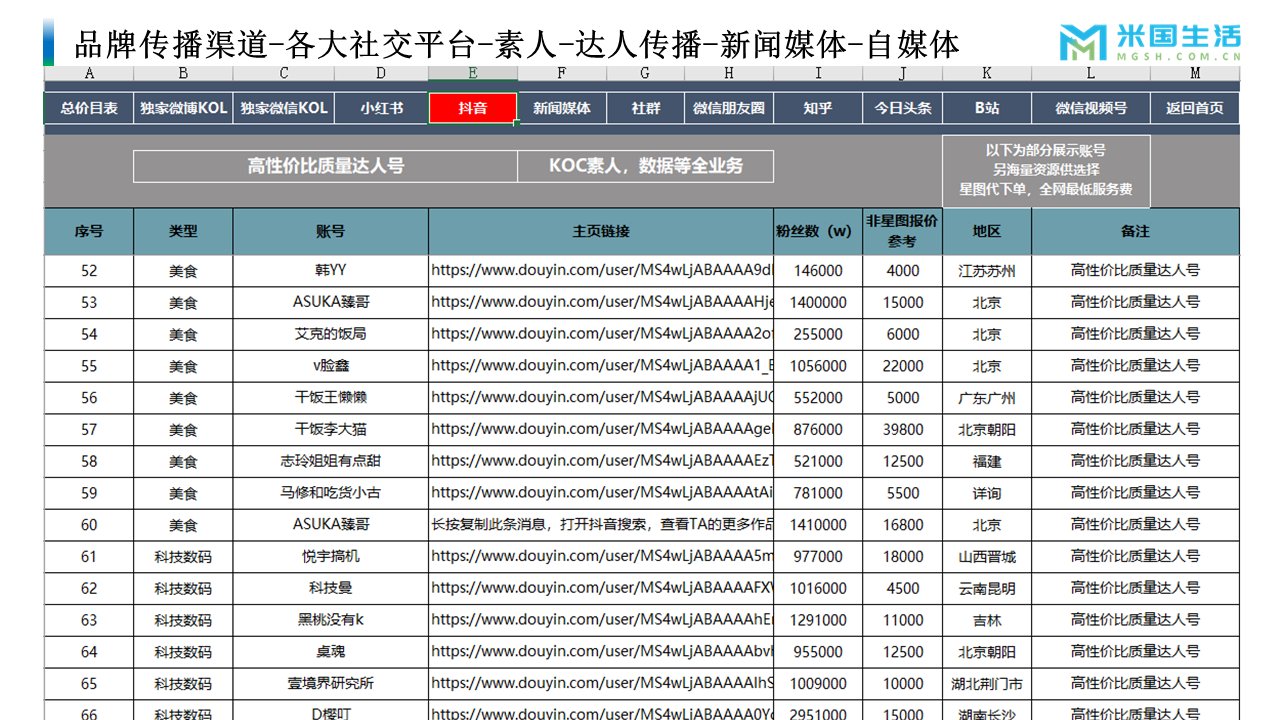
Task: Open the 小红书 tab
Action: click(x=381, y=108)
